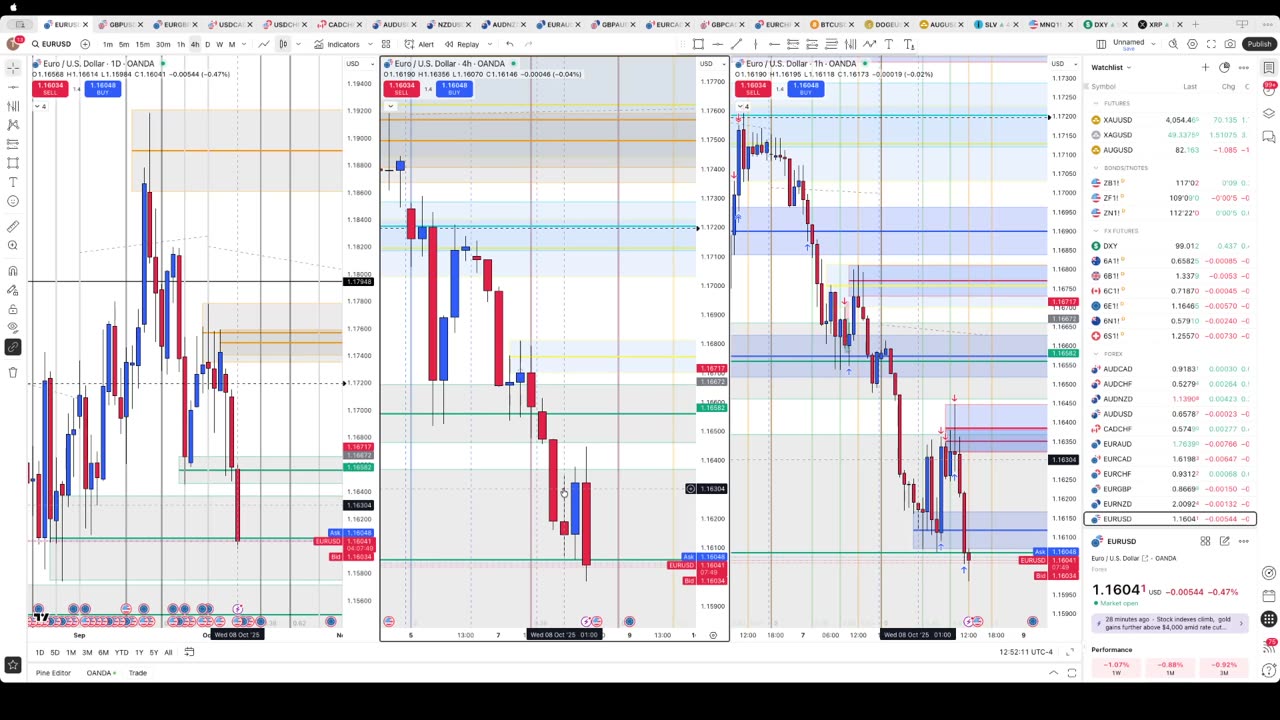The height and width of the screenshot is (720, 1280).
Task: Select the 1m timeframe
Action: coord(108,44)
